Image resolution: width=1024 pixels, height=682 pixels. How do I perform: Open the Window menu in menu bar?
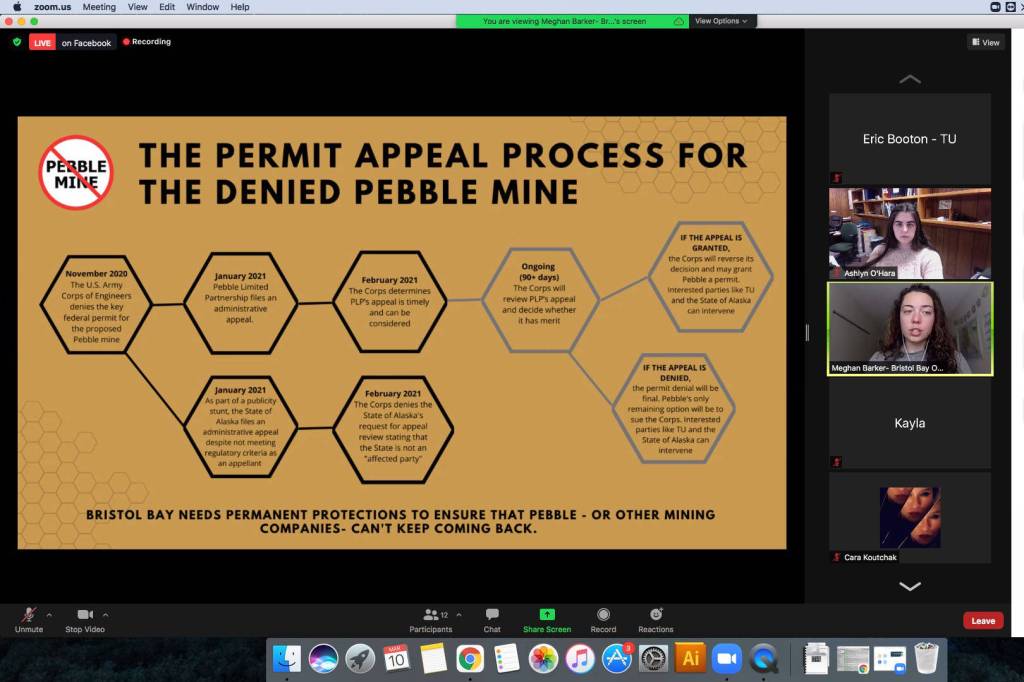point(203,7)
